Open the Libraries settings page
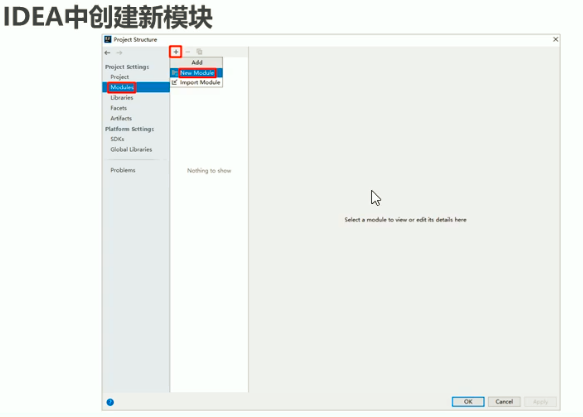 [122, 98]
